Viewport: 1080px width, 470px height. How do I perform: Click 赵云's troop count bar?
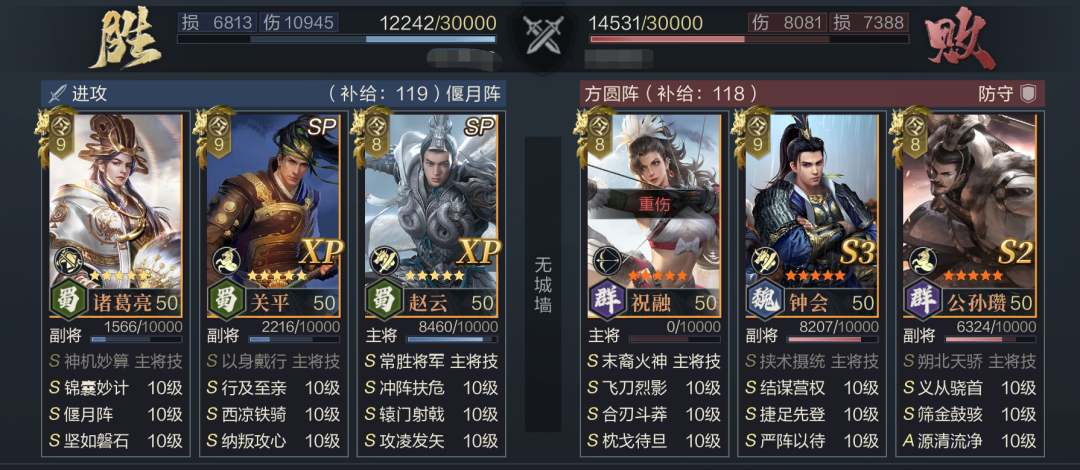click(x=451, y=339)
